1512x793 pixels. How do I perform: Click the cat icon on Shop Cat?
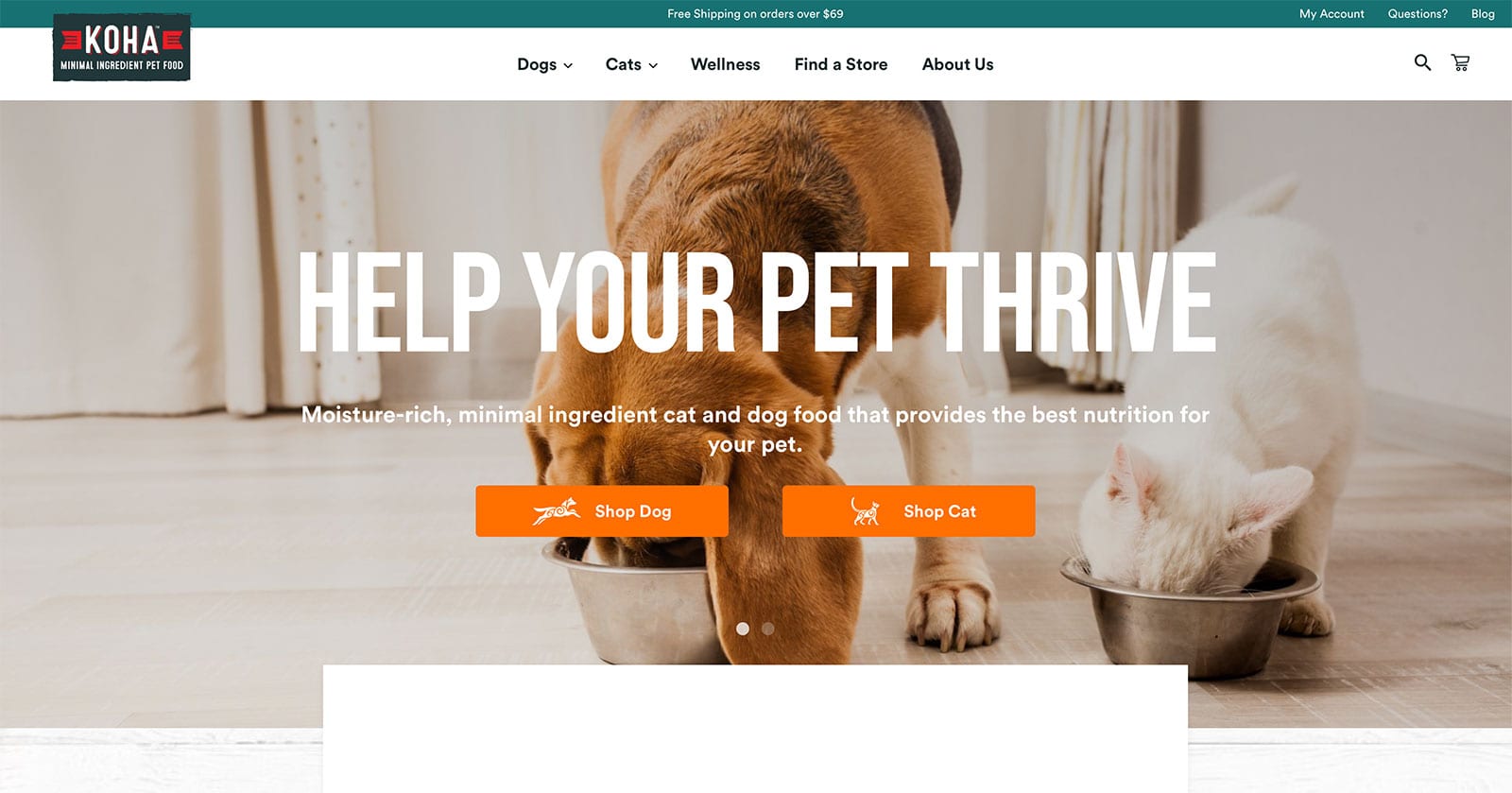[865, 511]
